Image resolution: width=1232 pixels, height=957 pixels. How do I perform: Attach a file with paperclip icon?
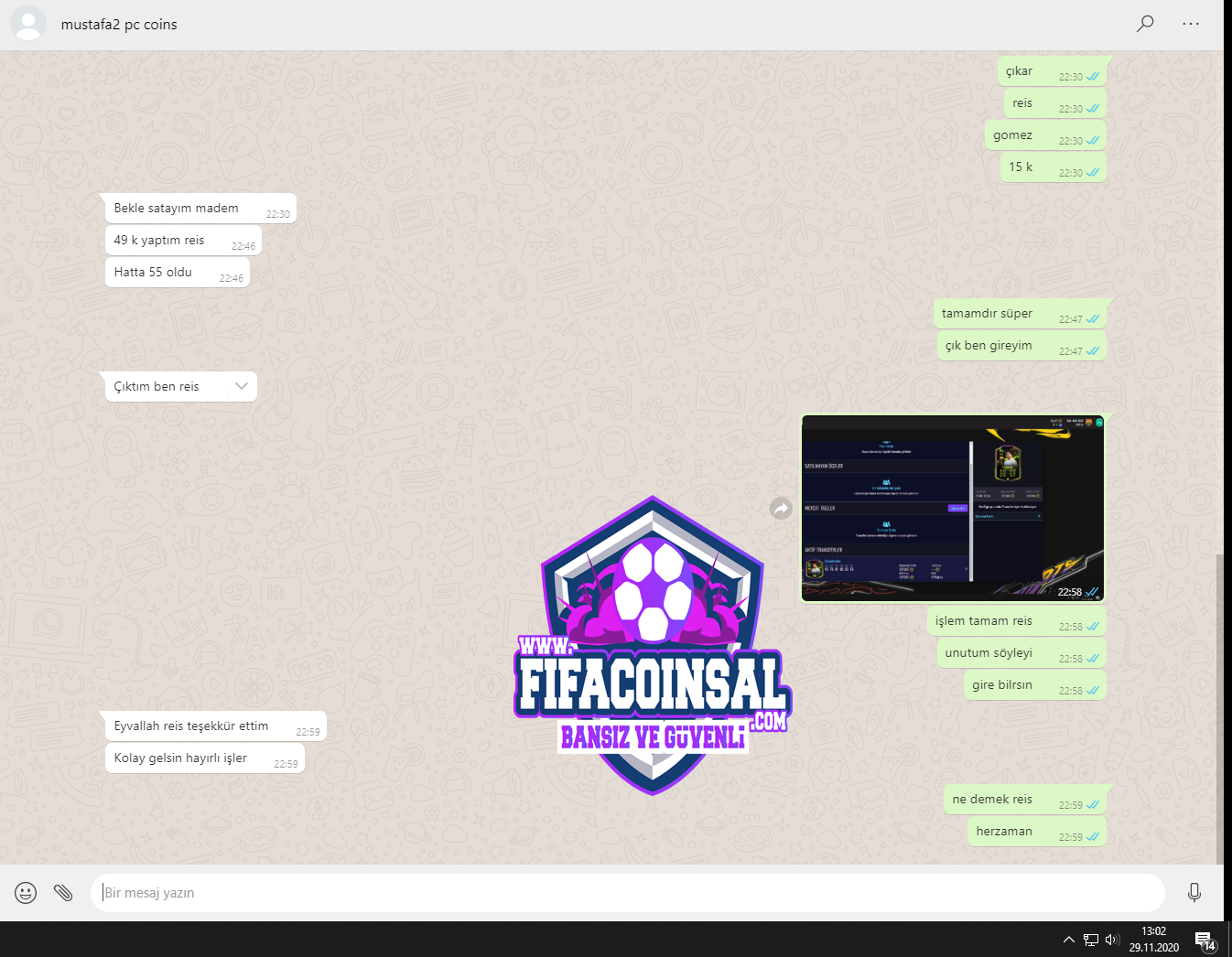(x=63, y=893)
